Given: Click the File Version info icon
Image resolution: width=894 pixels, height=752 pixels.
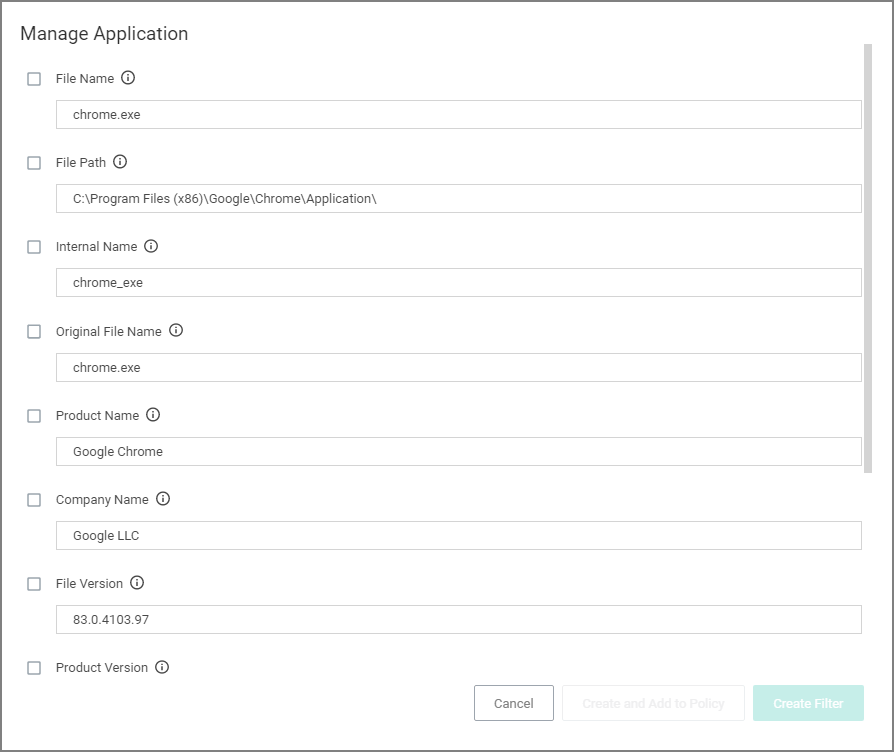Looking at the screenshot, I should coord(137,583).
